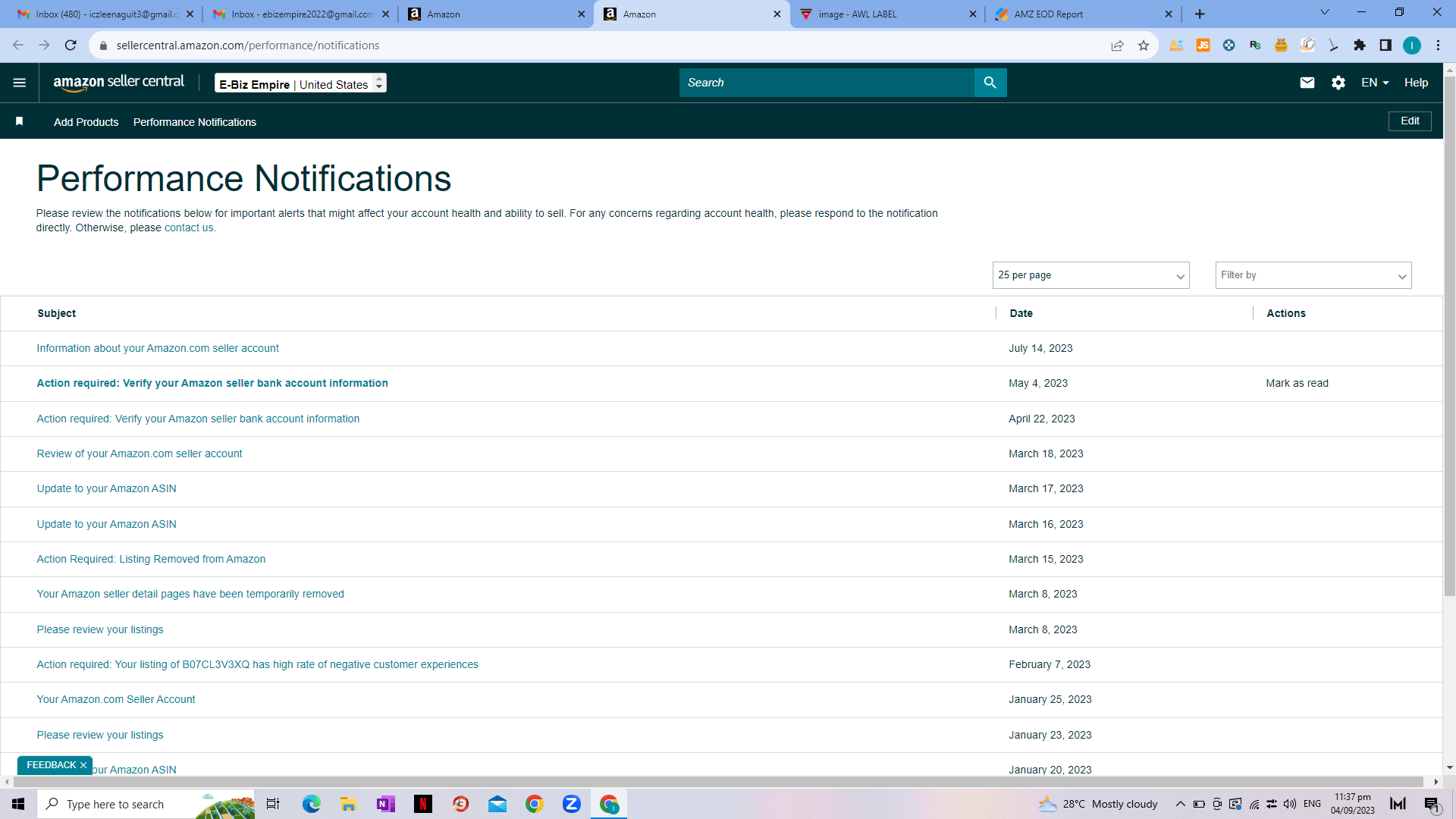Open Review of your Amazon.com seller account
This screenshot has height=819, width=1456.
(x=140, y=454)
